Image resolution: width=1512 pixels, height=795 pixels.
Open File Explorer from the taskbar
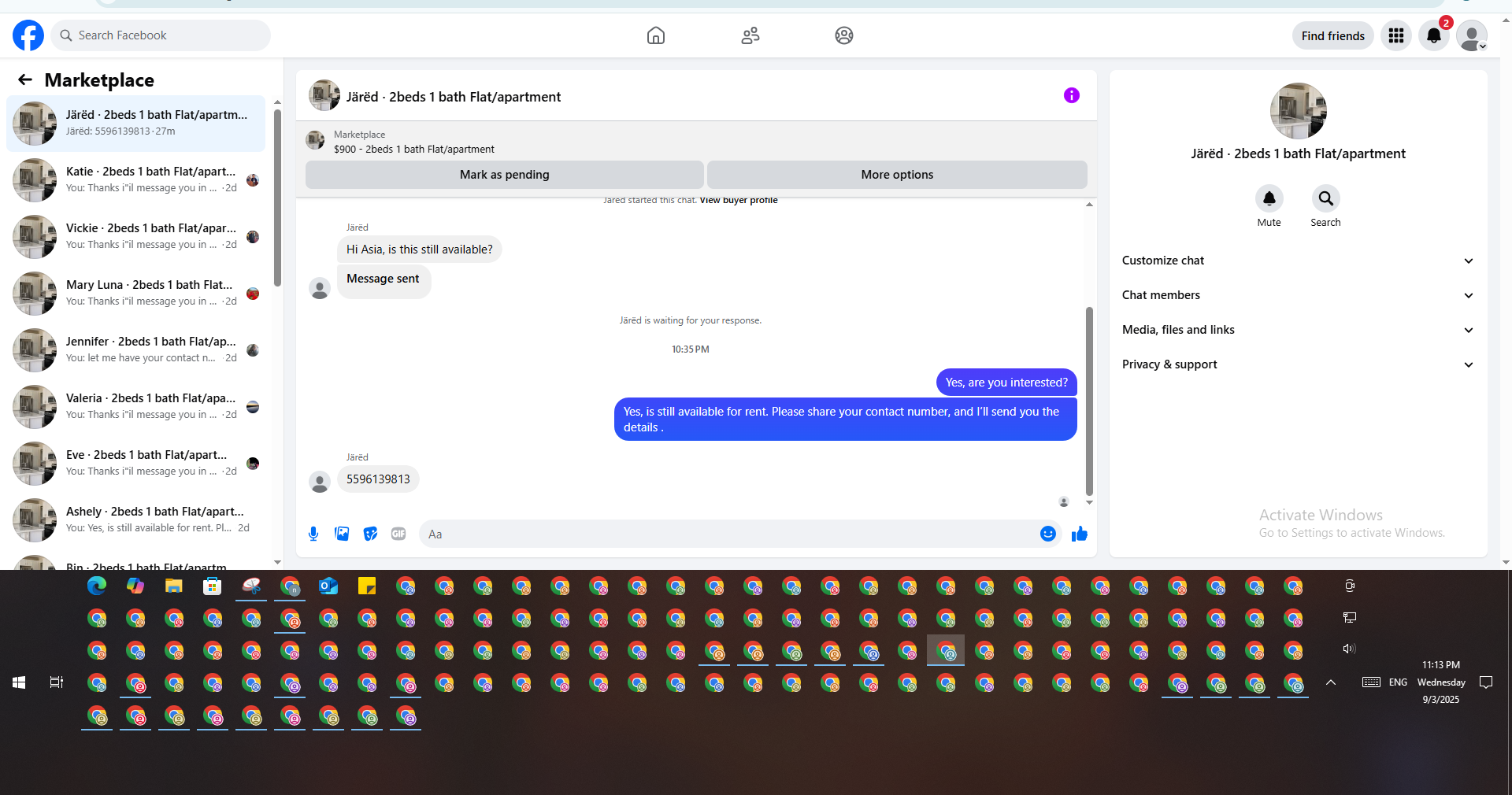pyautogui.click(x=174, y=586)
